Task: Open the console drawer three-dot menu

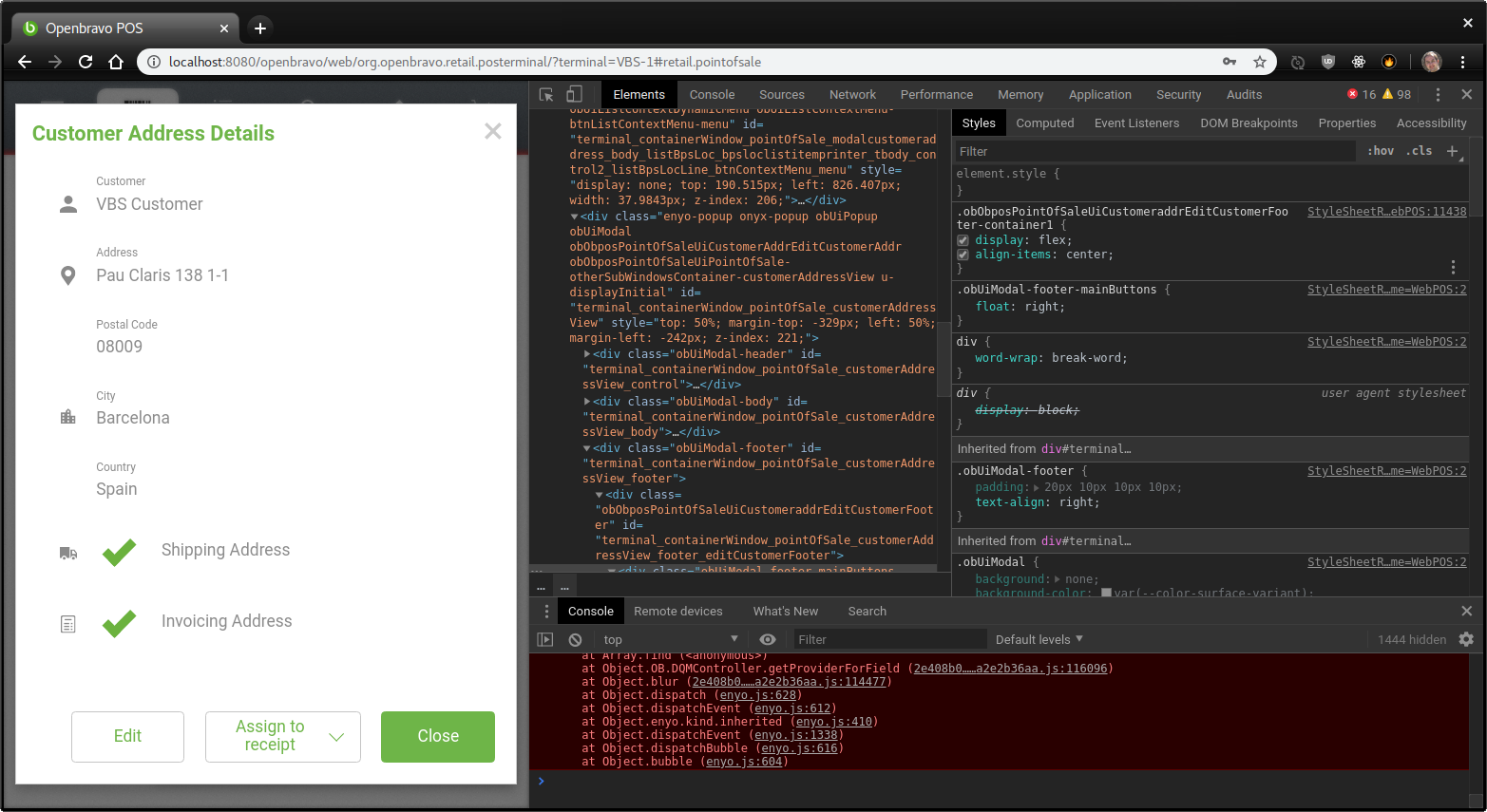Action: click(x=546, y=612)
